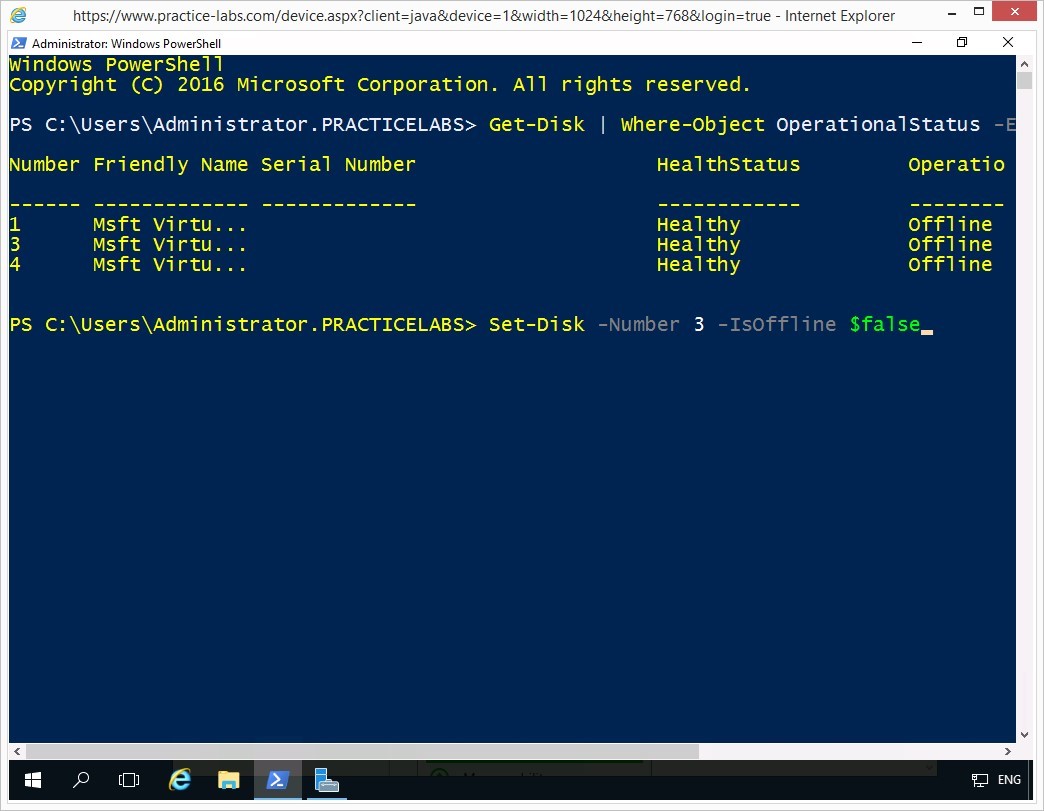
Task: Click the horizontal scrollbar thumb
Action: click(360, 751)
